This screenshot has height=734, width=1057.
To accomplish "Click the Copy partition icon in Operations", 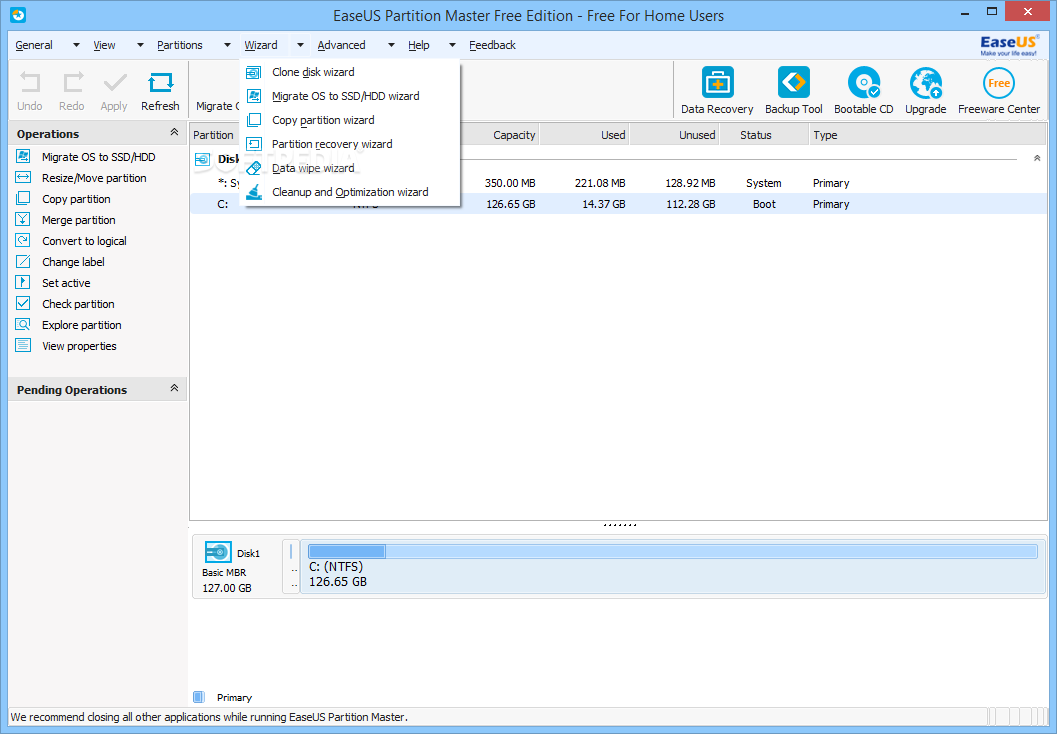I will (23, 198).
